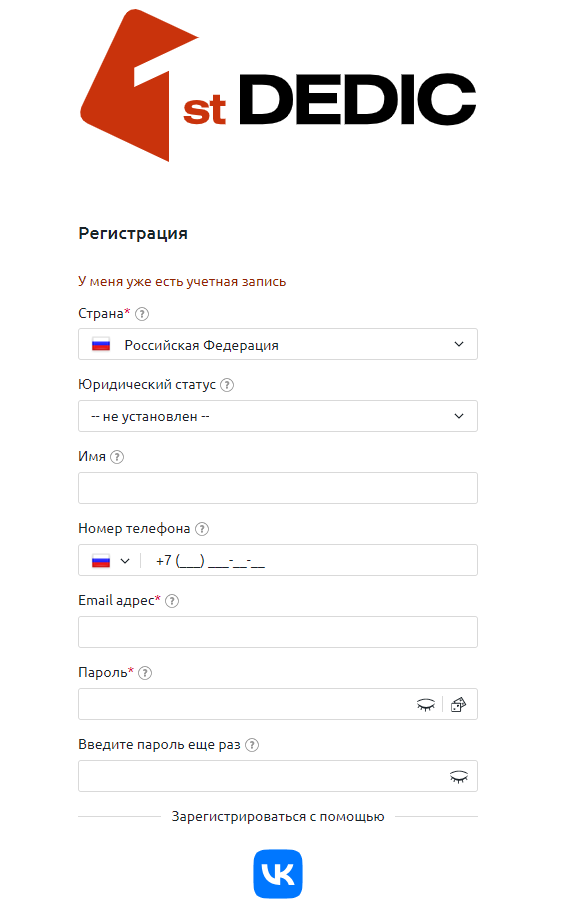The width and height of the screenshot is (567, 901).
Task: Focus the Имя text field
Action: [277, 488]
